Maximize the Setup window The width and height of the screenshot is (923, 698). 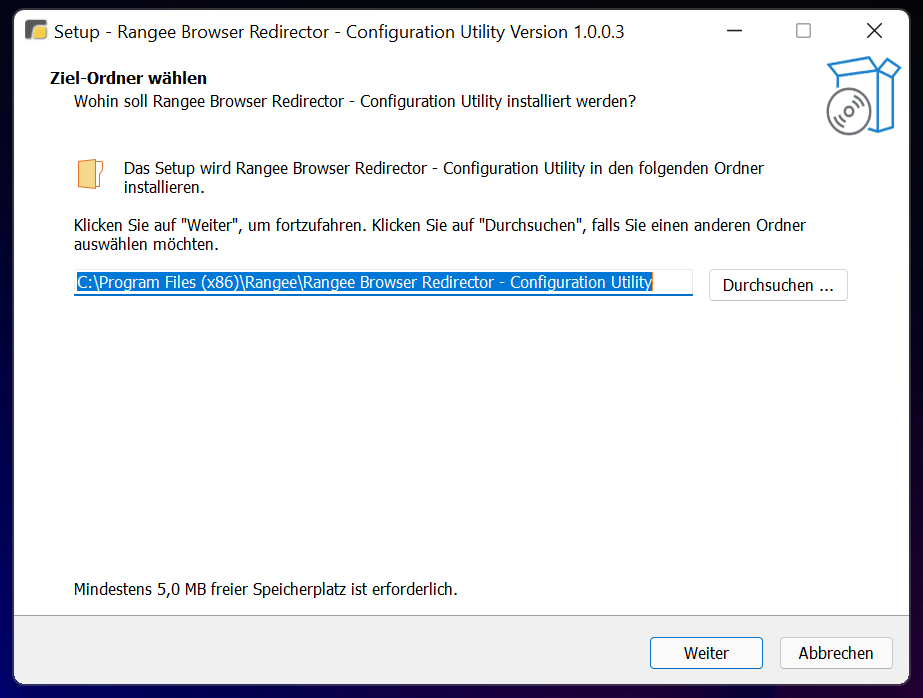point(803,31)
